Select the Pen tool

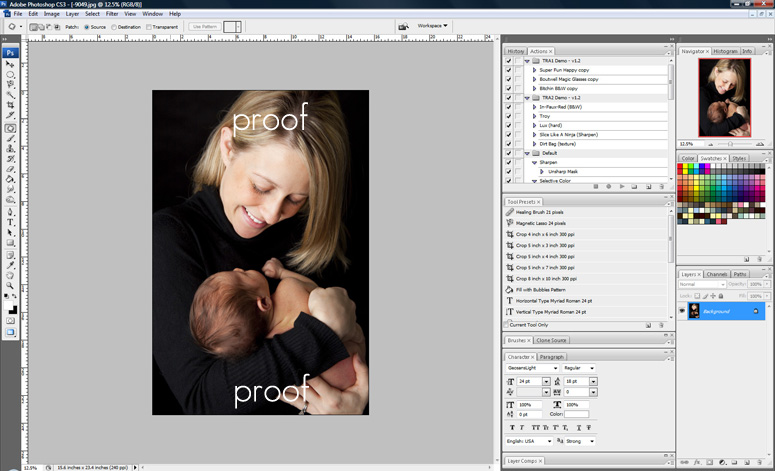pyautogui.click(x=10, y=212)
